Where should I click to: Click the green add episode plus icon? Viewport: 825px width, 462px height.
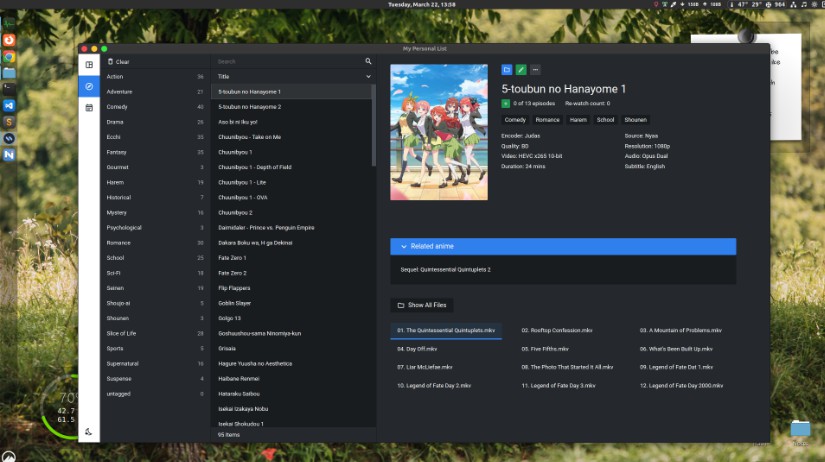click(x=506, y=103)
